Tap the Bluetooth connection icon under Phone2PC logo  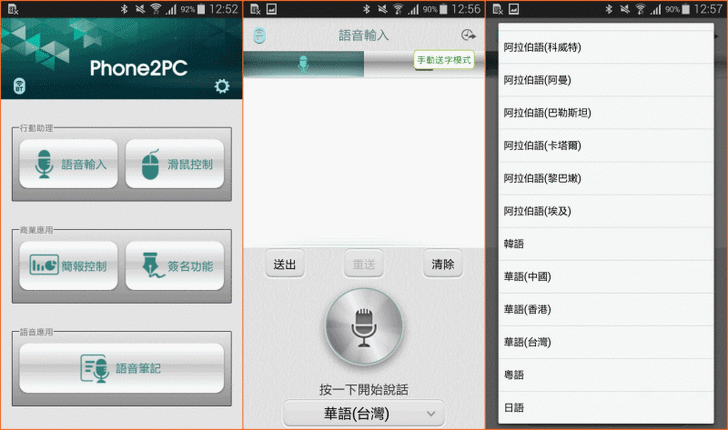click(x=20, y=86)
